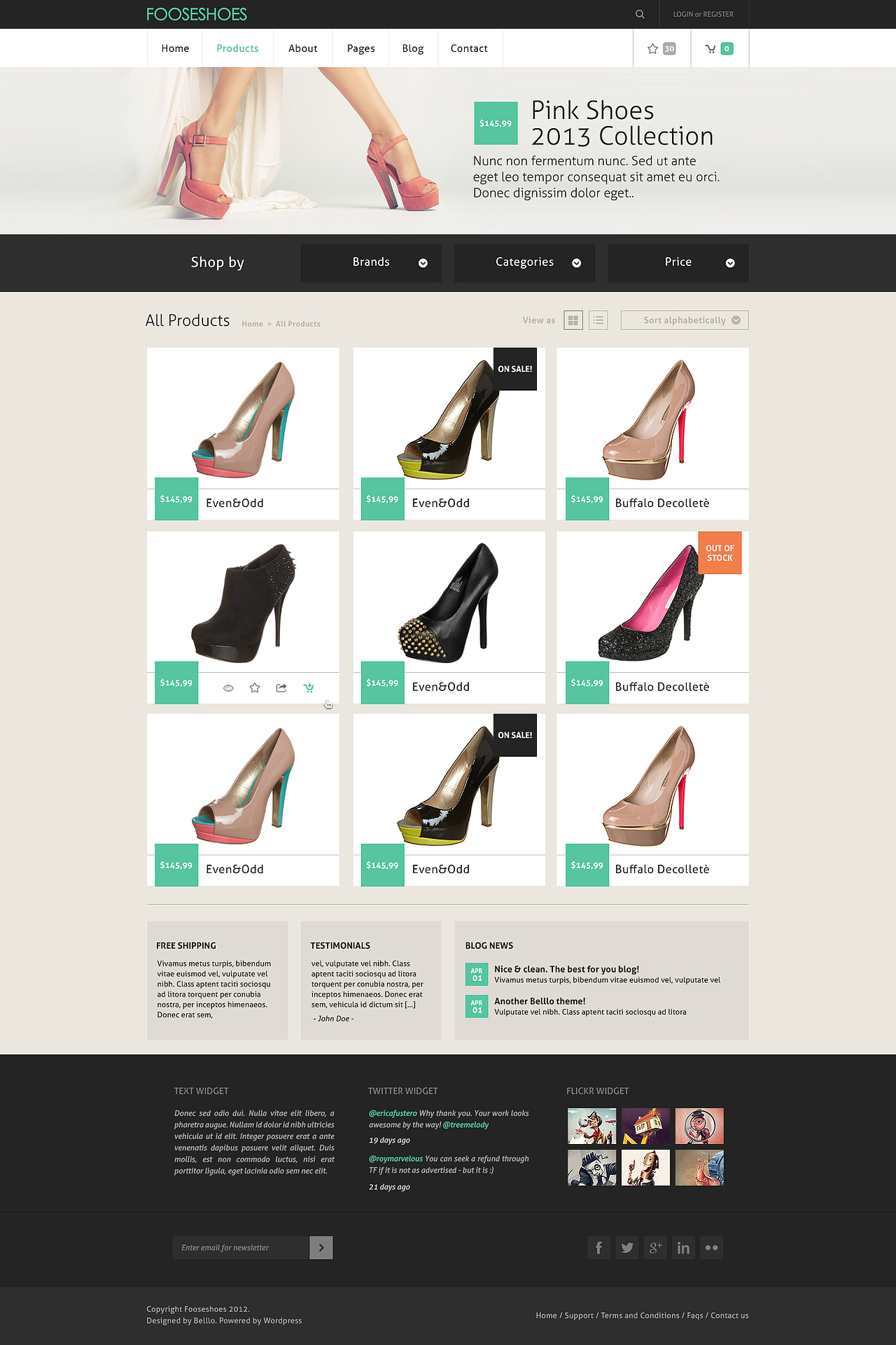Image resolution: width=896 pixels, height=1345 pixels.
Task: Click the hero banner $145,99 price tag
Action: coord(496,123)
